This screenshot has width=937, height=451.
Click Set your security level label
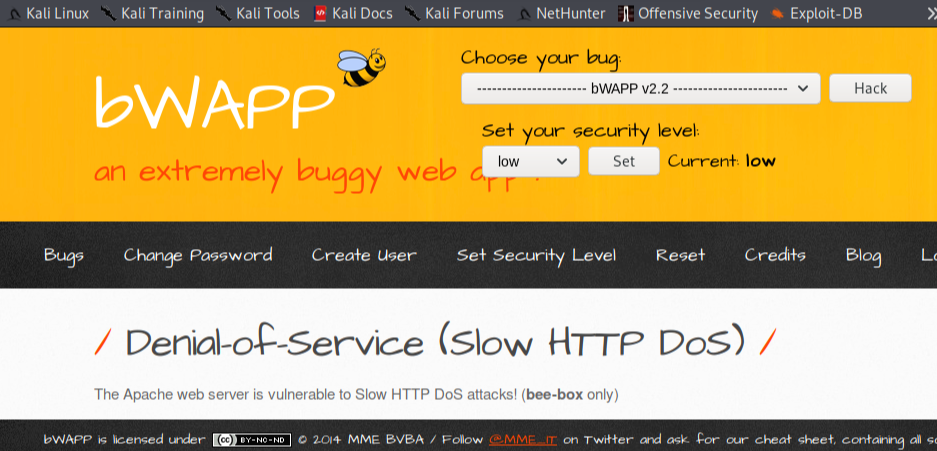pyautogui.click(x=590, y=131)
